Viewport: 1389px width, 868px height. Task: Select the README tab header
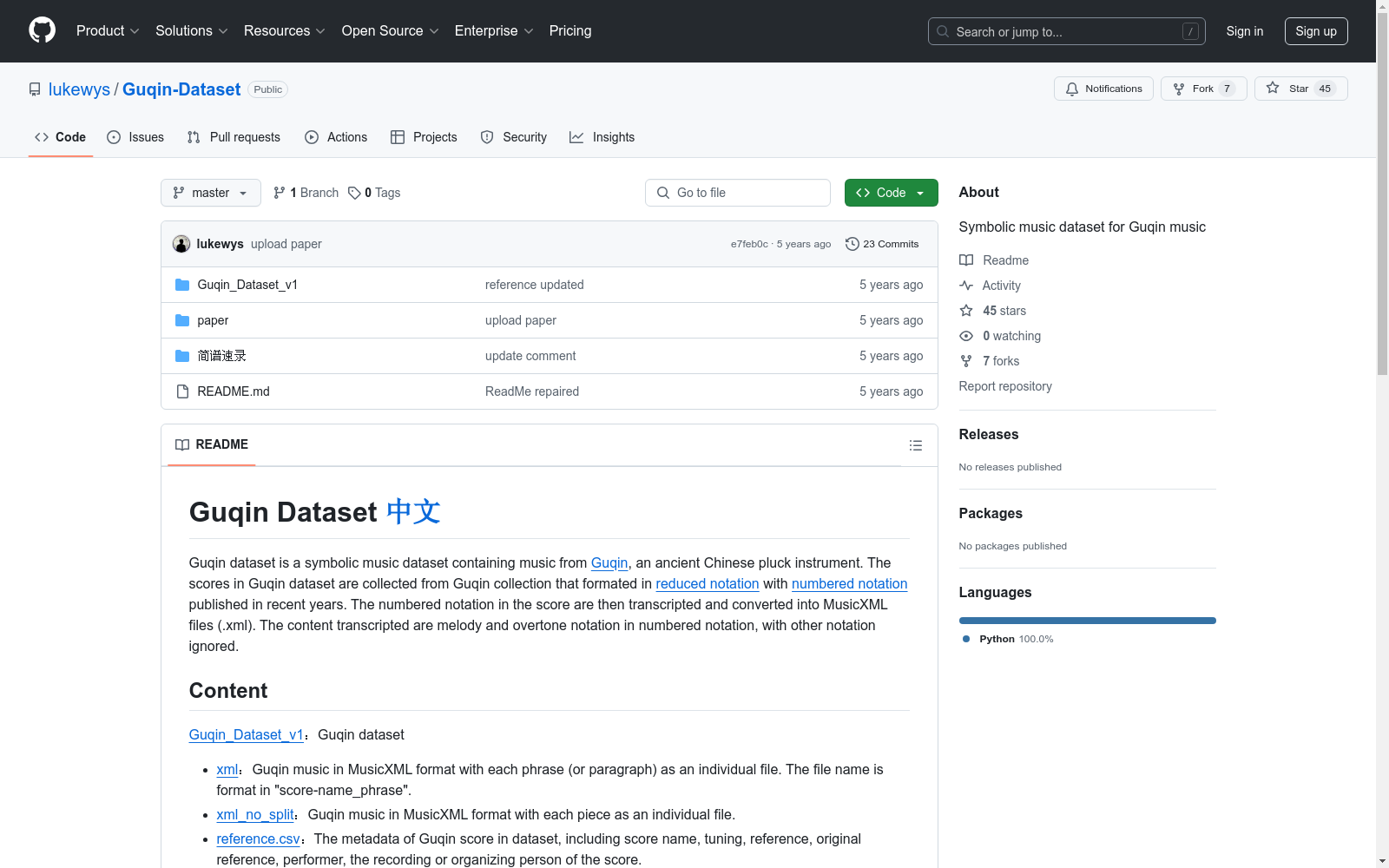(x=212, y=444)
